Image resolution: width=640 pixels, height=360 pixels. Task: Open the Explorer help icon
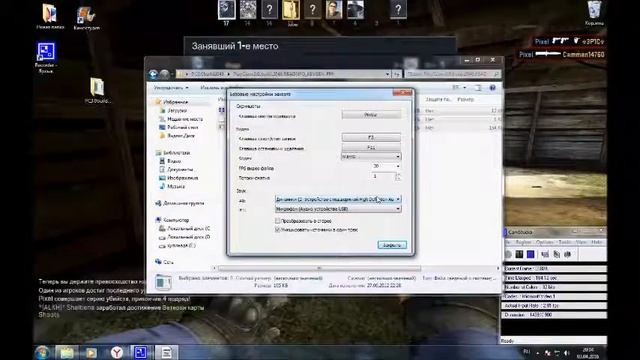point(493,88)
